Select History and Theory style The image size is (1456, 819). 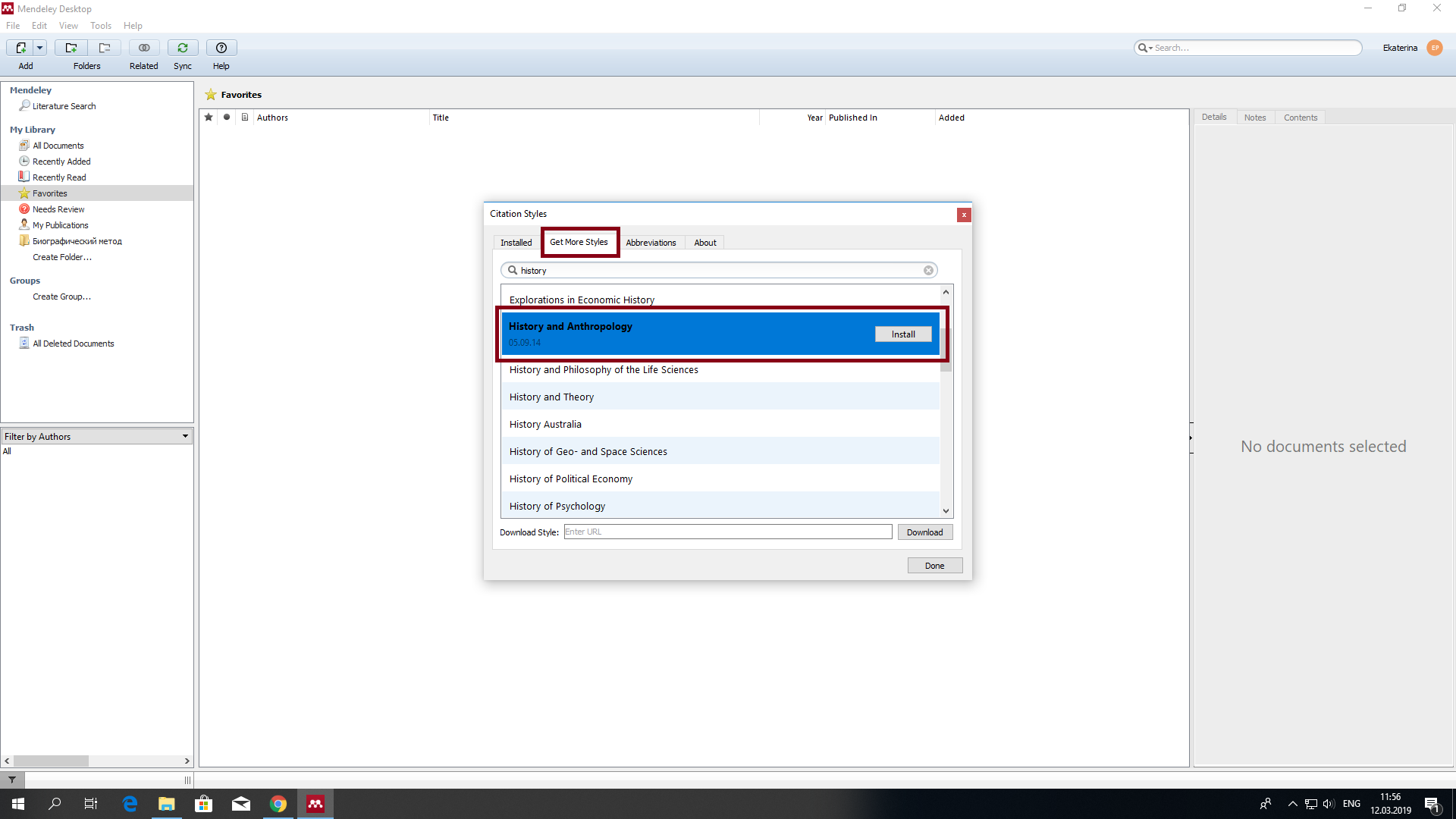click(720, 397)
